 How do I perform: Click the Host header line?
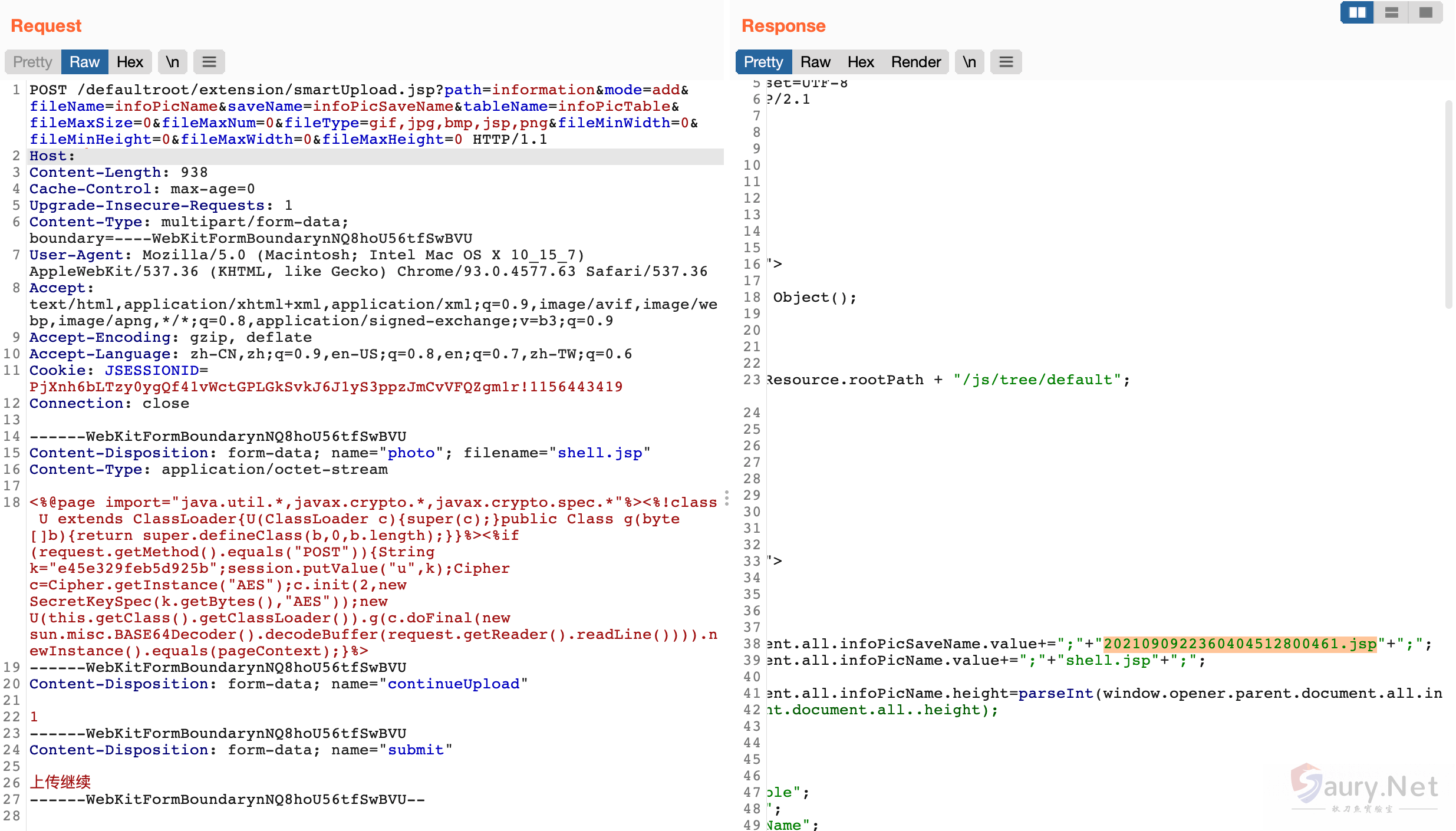(x=52, y=156)
